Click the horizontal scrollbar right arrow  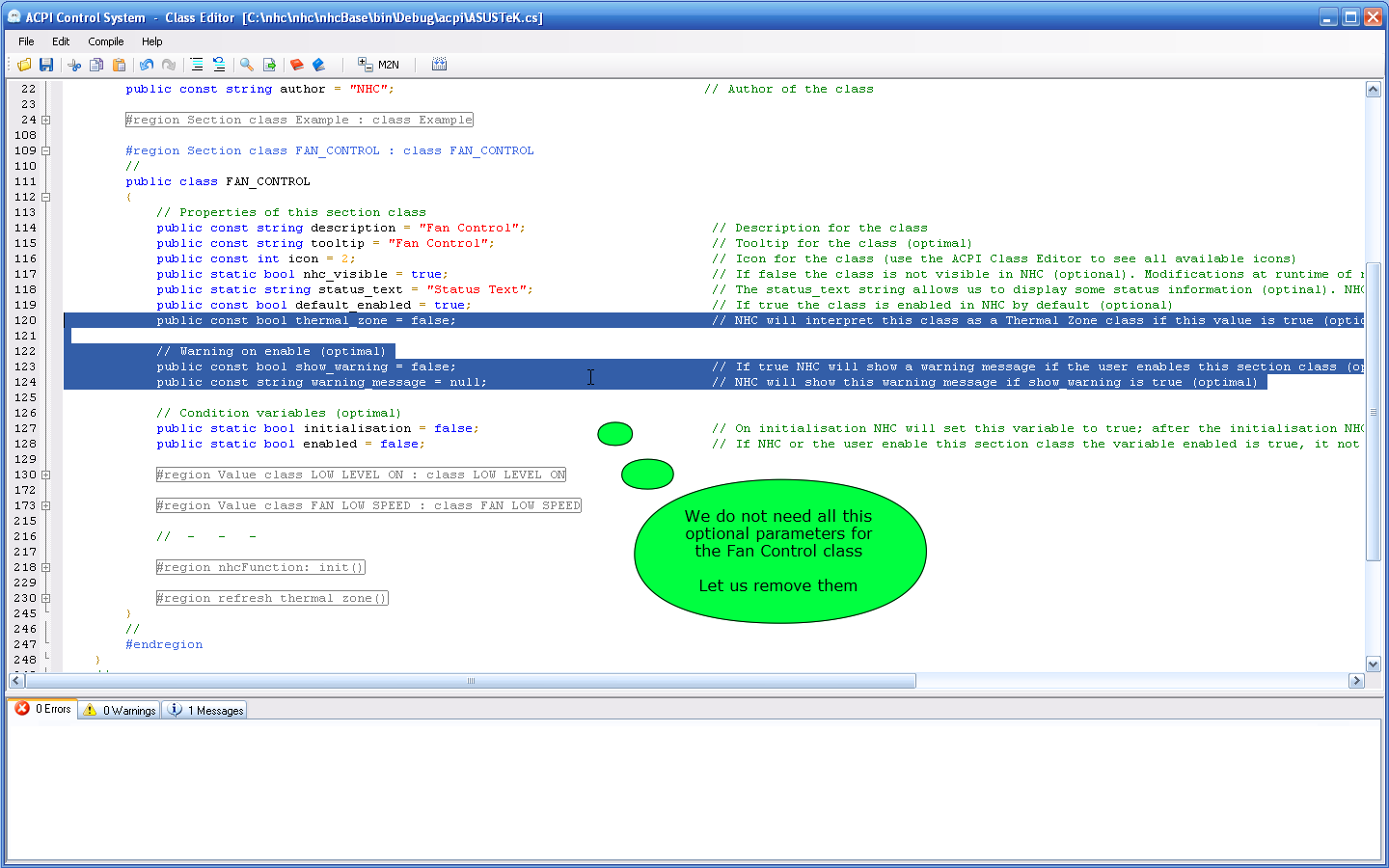click(x=1356, y=681)
